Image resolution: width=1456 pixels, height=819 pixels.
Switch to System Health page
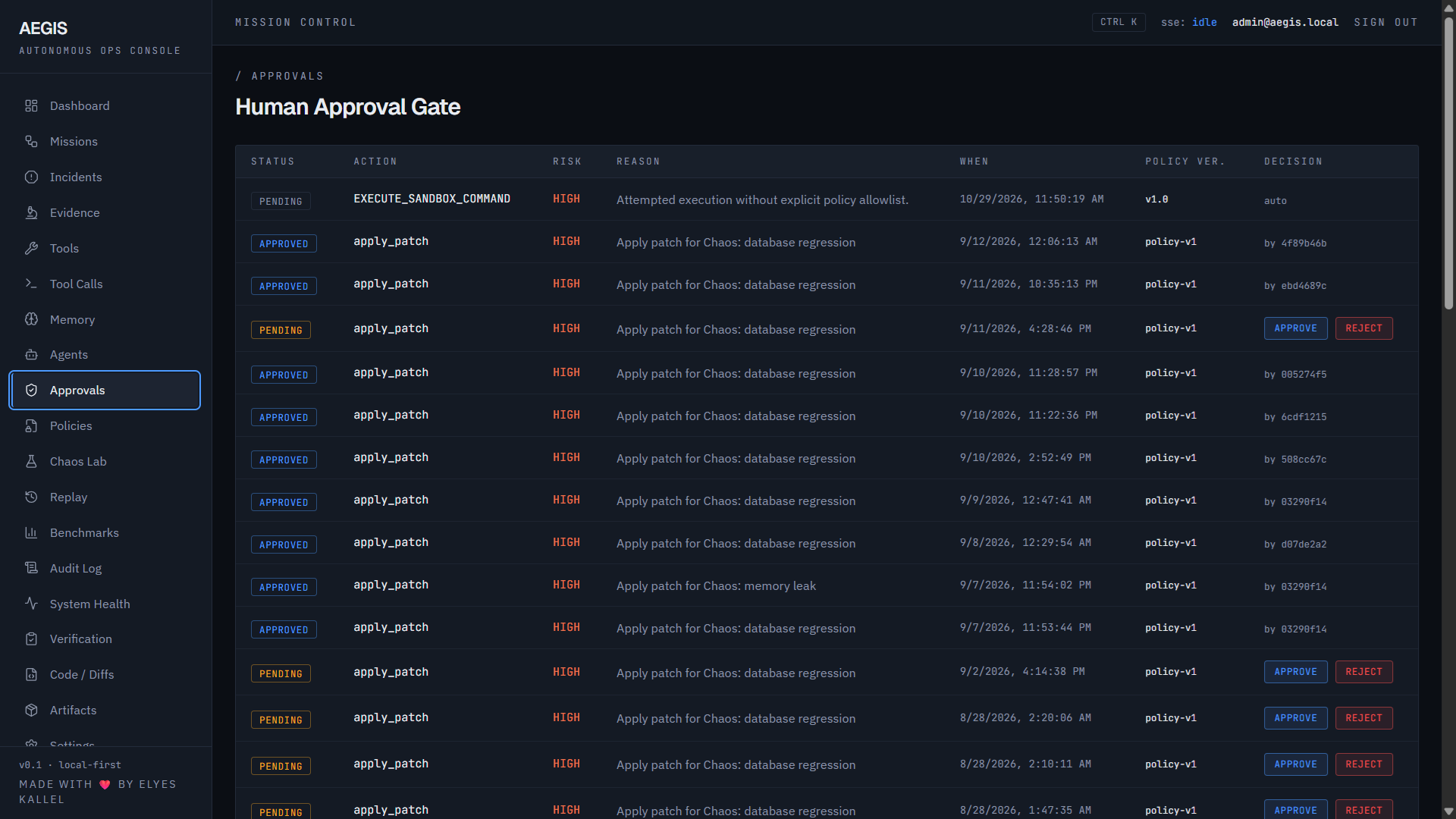point(105,604)
